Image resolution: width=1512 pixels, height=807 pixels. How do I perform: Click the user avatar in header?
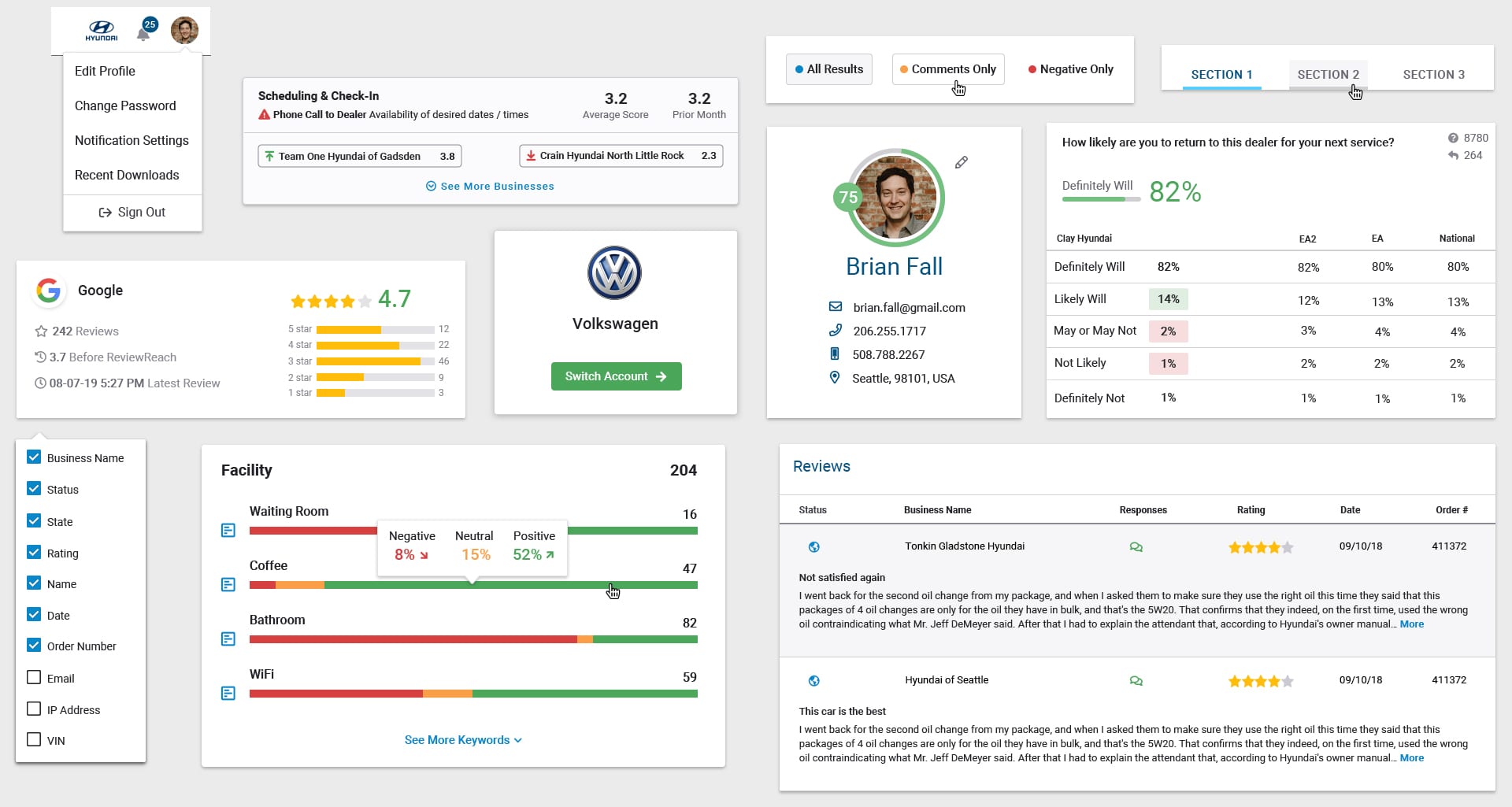coord(184,31)
